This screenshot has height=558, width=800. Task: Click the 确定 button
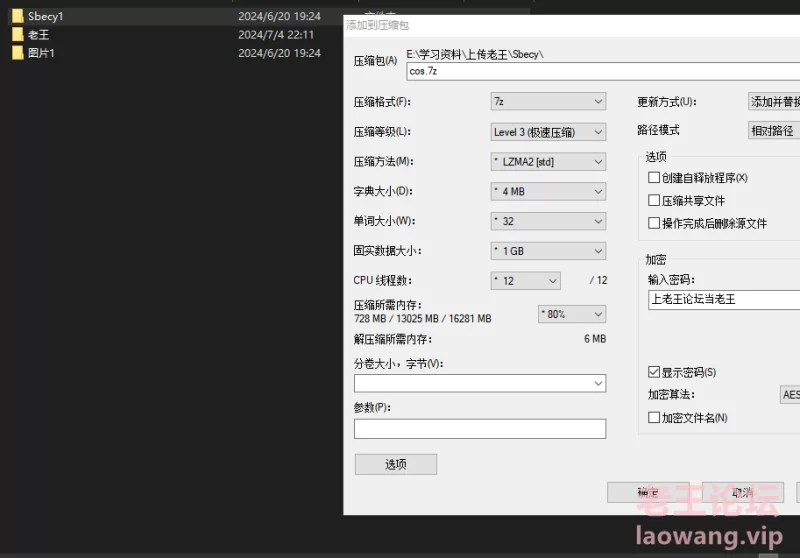pos(648,492)
